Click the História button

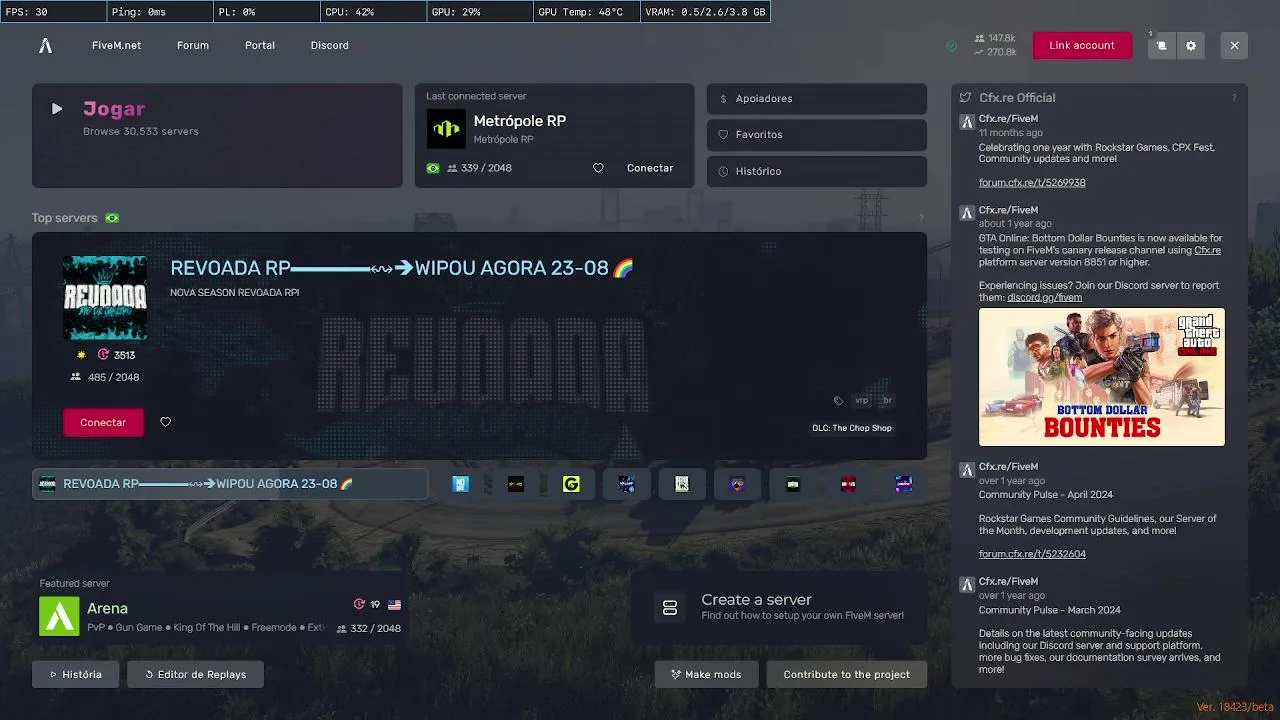75,674
